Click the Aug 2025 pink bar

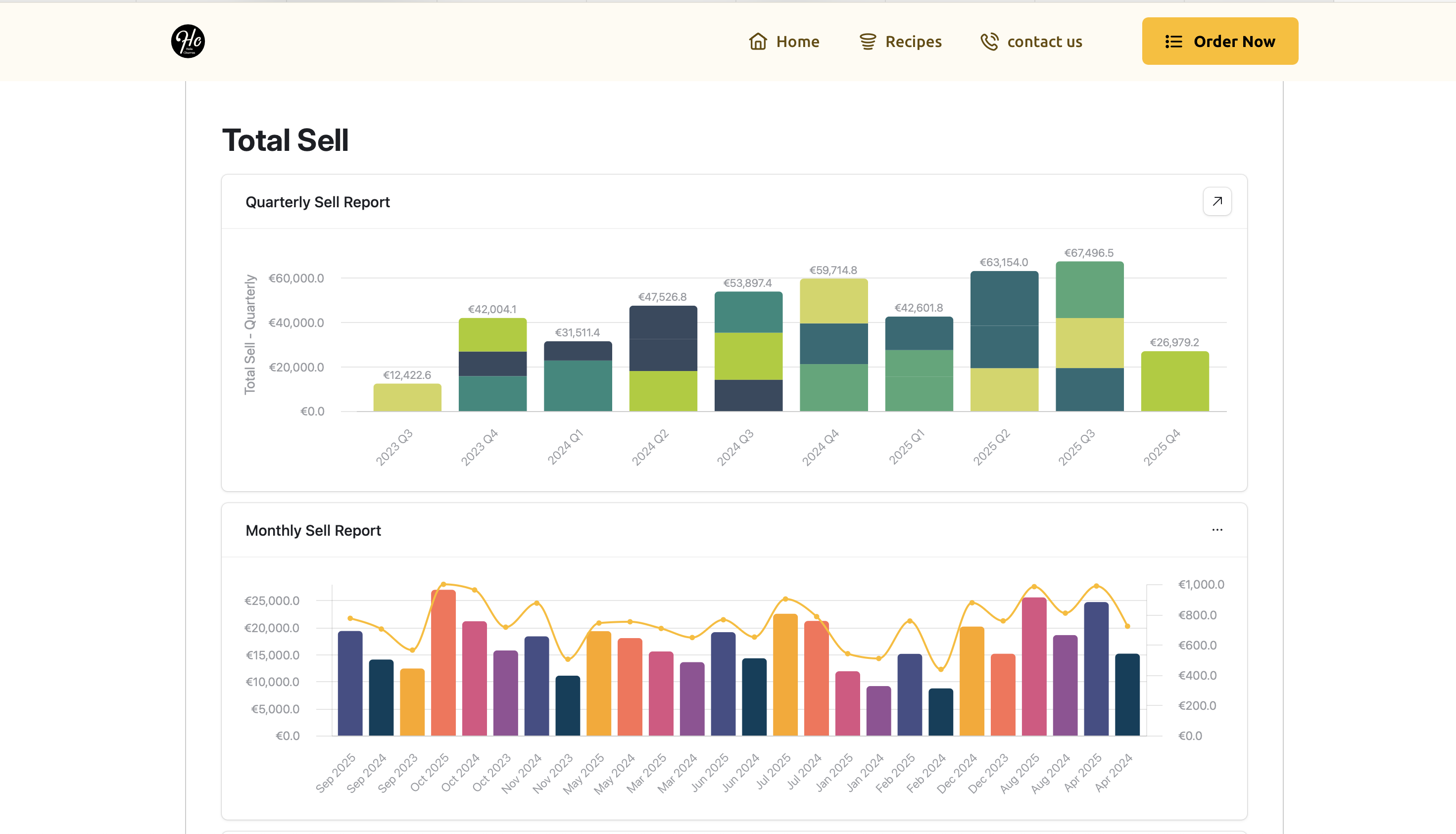(1034, 667)
